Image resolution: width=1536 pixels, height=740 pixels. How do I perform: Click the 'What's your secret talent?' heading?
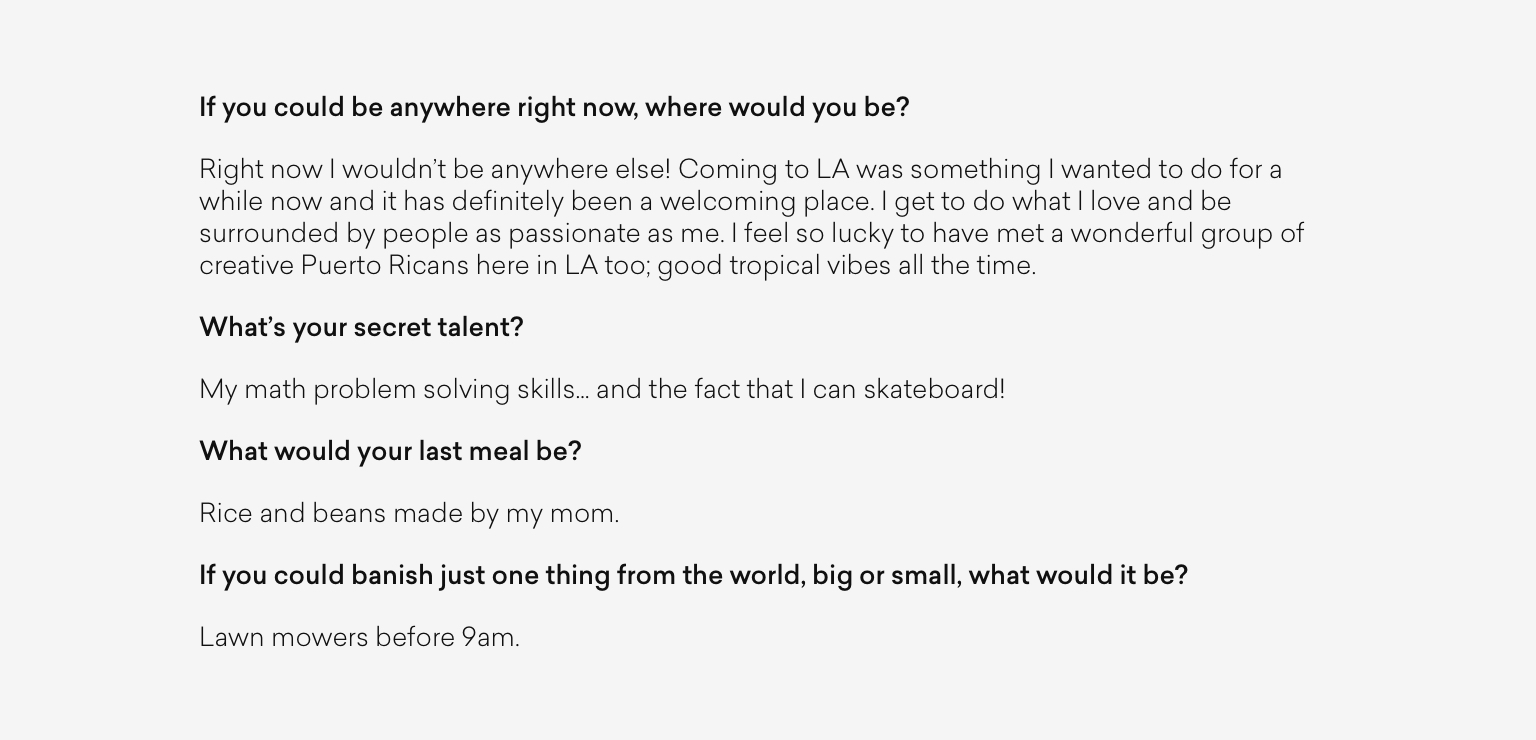point(361,328)
